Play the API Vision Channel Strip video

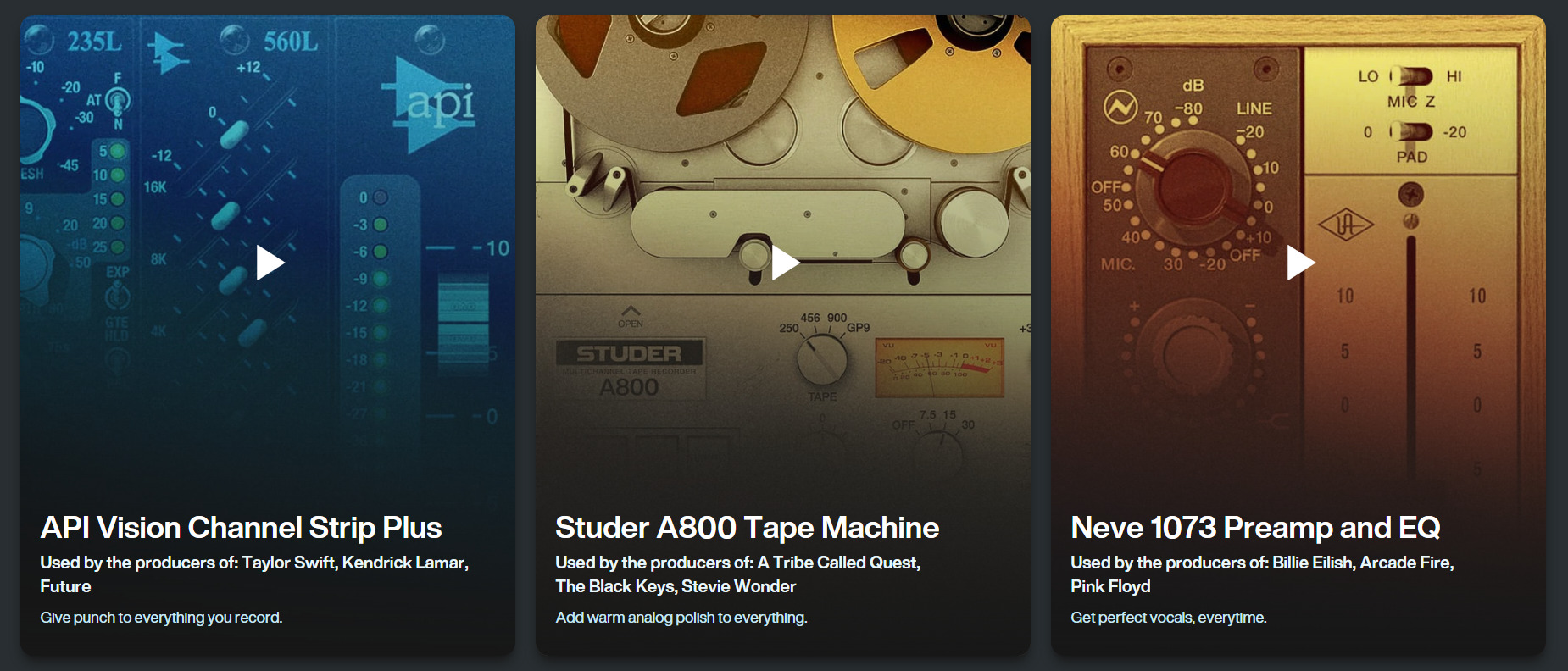pos(270,263)
